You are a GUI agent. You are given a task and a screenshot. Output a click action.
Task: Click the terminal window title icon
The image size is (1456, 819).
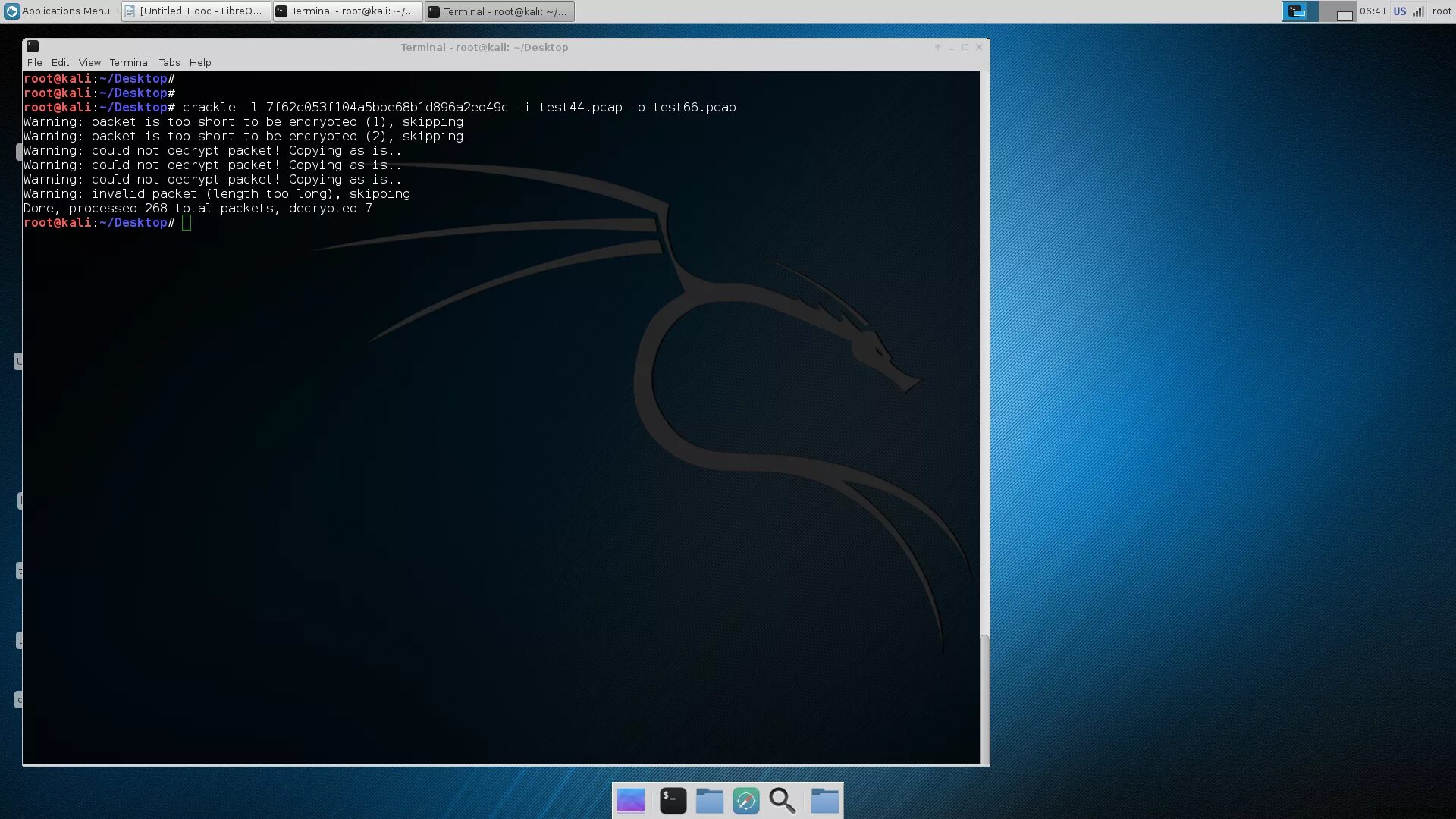point(33,46)
